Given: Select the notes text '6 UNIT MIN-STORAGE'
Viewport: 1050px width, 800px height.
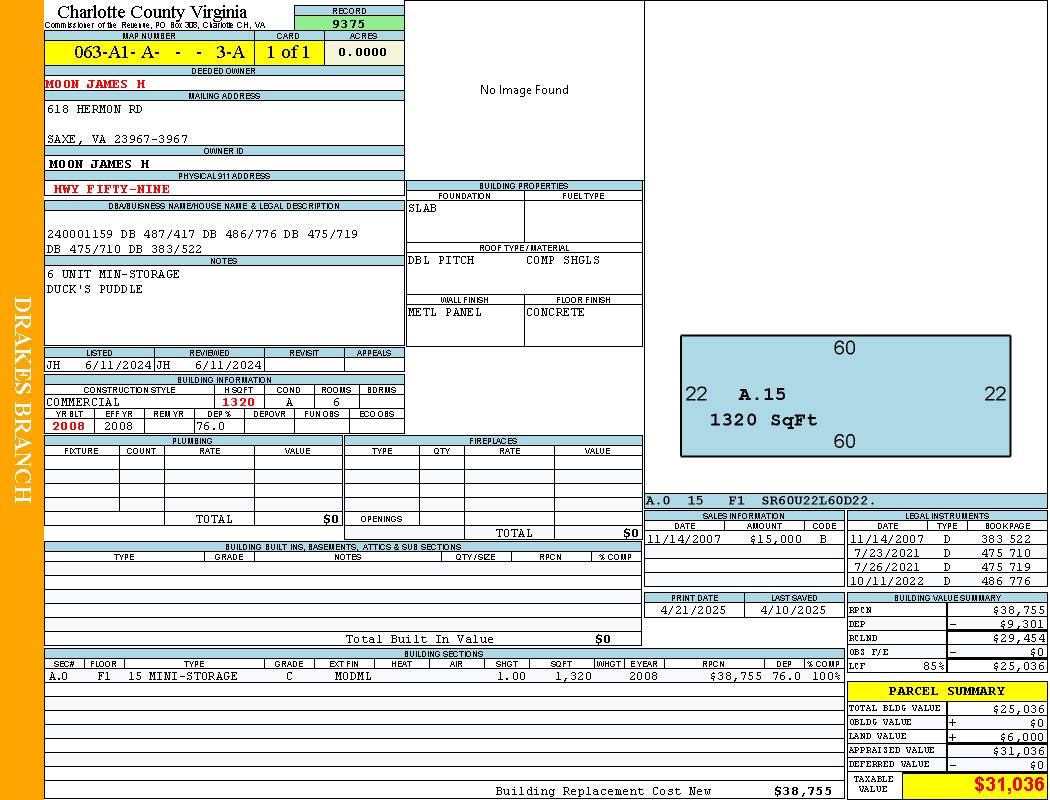Looking at the screenshot, I should [x=113, y=274].
